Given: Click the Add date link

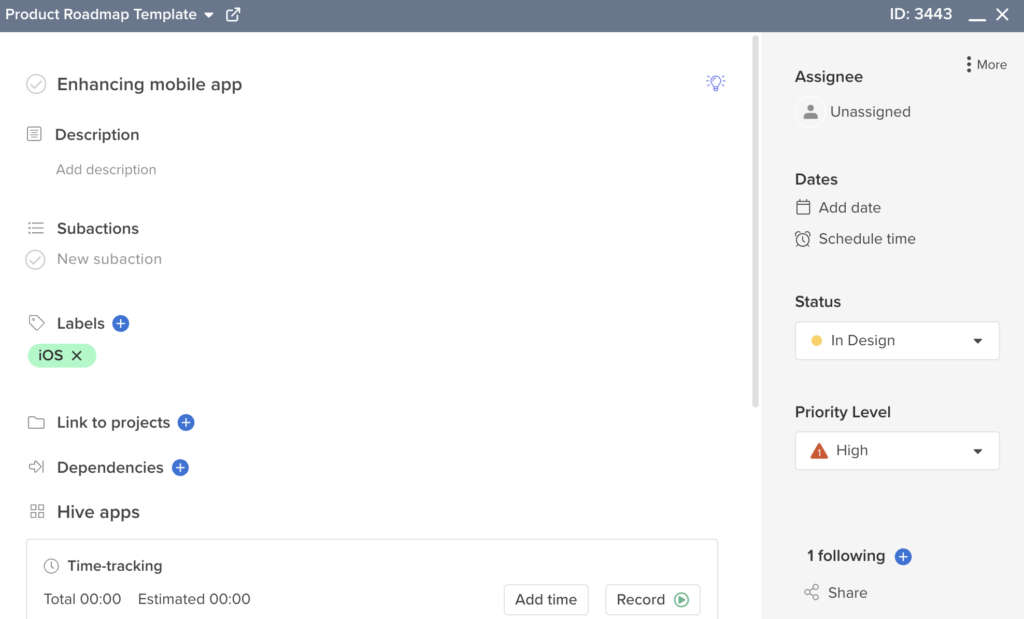Looking at the screenshot, I should click(850, 208).
